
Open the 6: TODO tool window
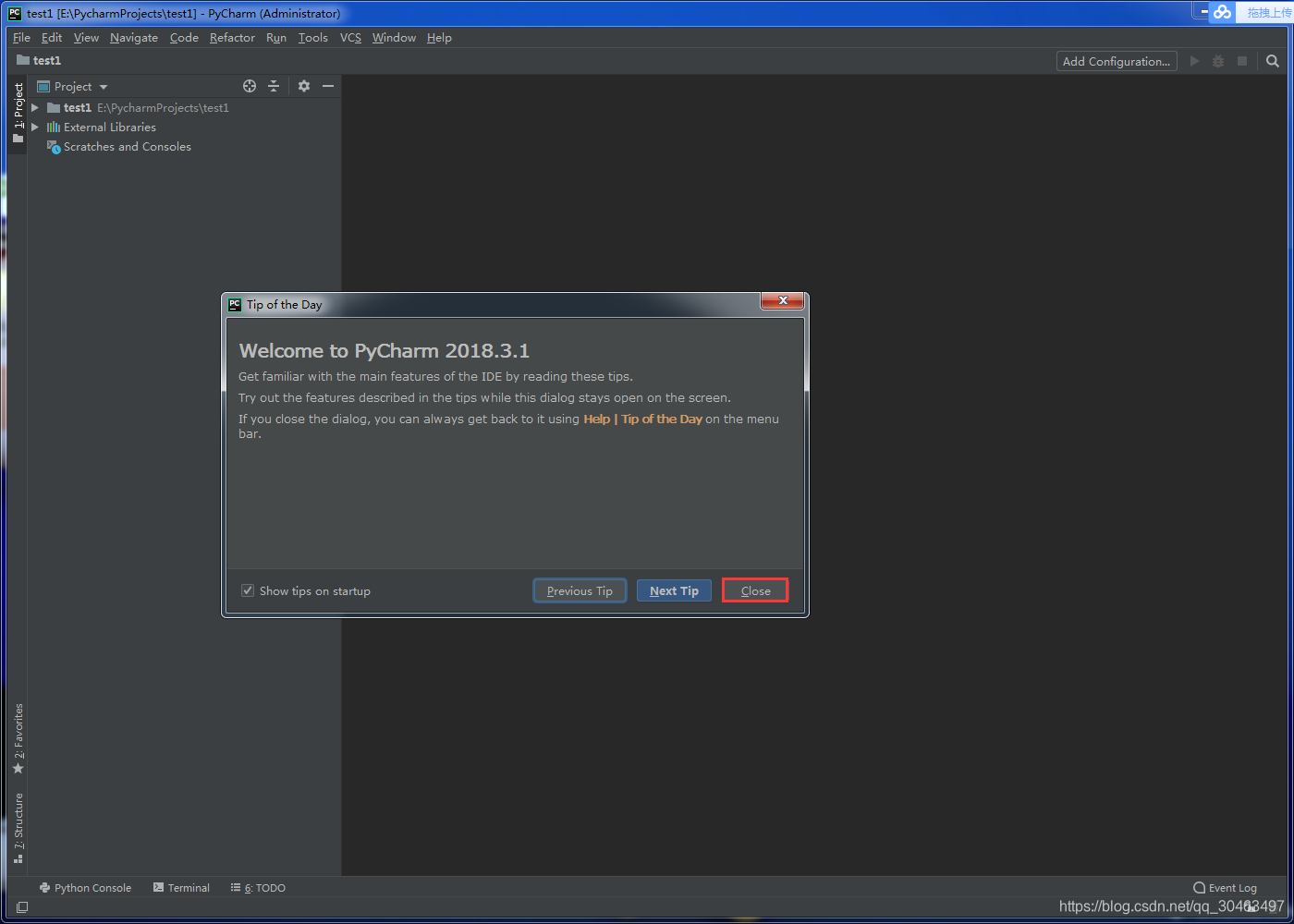tap(258, 888)
